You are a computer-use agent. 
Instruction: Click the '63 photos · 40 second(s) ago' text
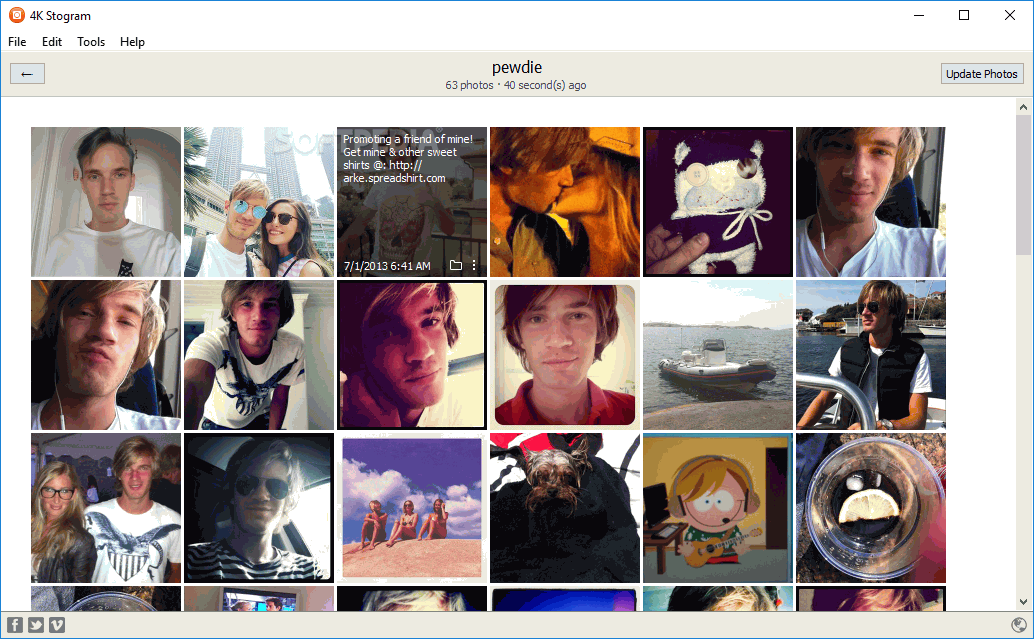tap(516, 85)
